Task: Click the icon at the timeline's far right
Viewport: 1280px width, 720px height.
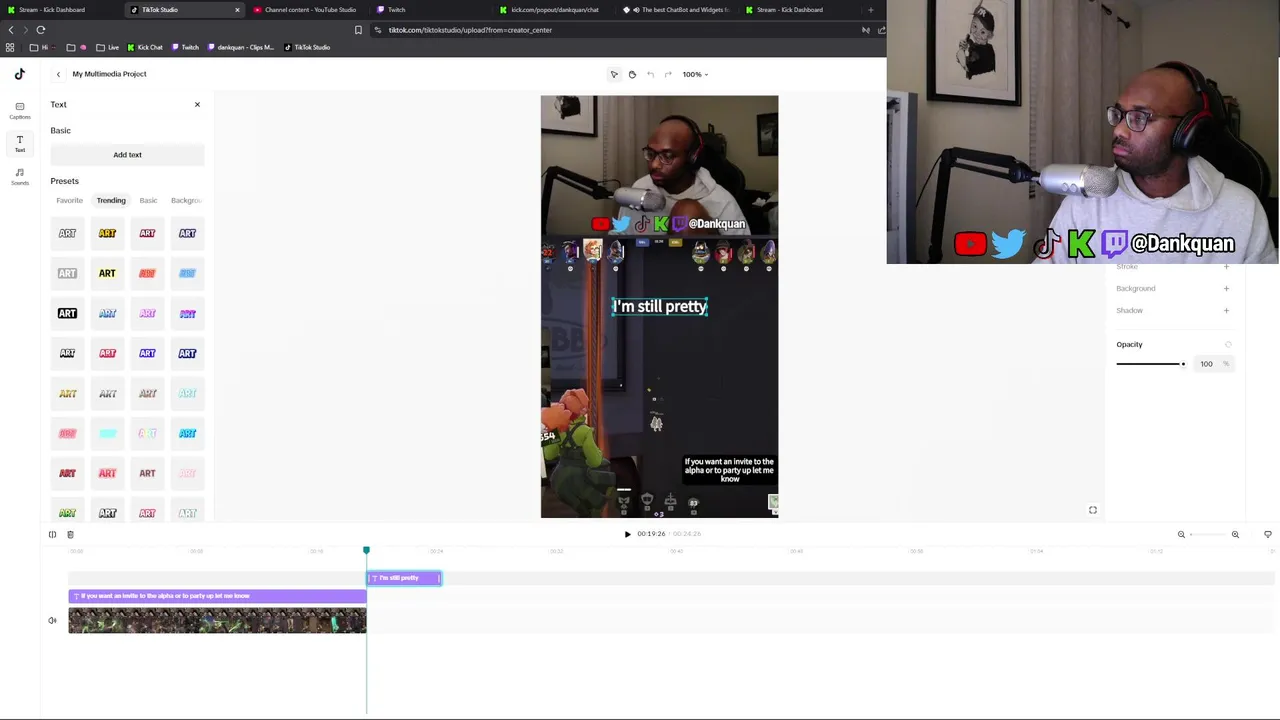Action: (x=1268, y=534)
